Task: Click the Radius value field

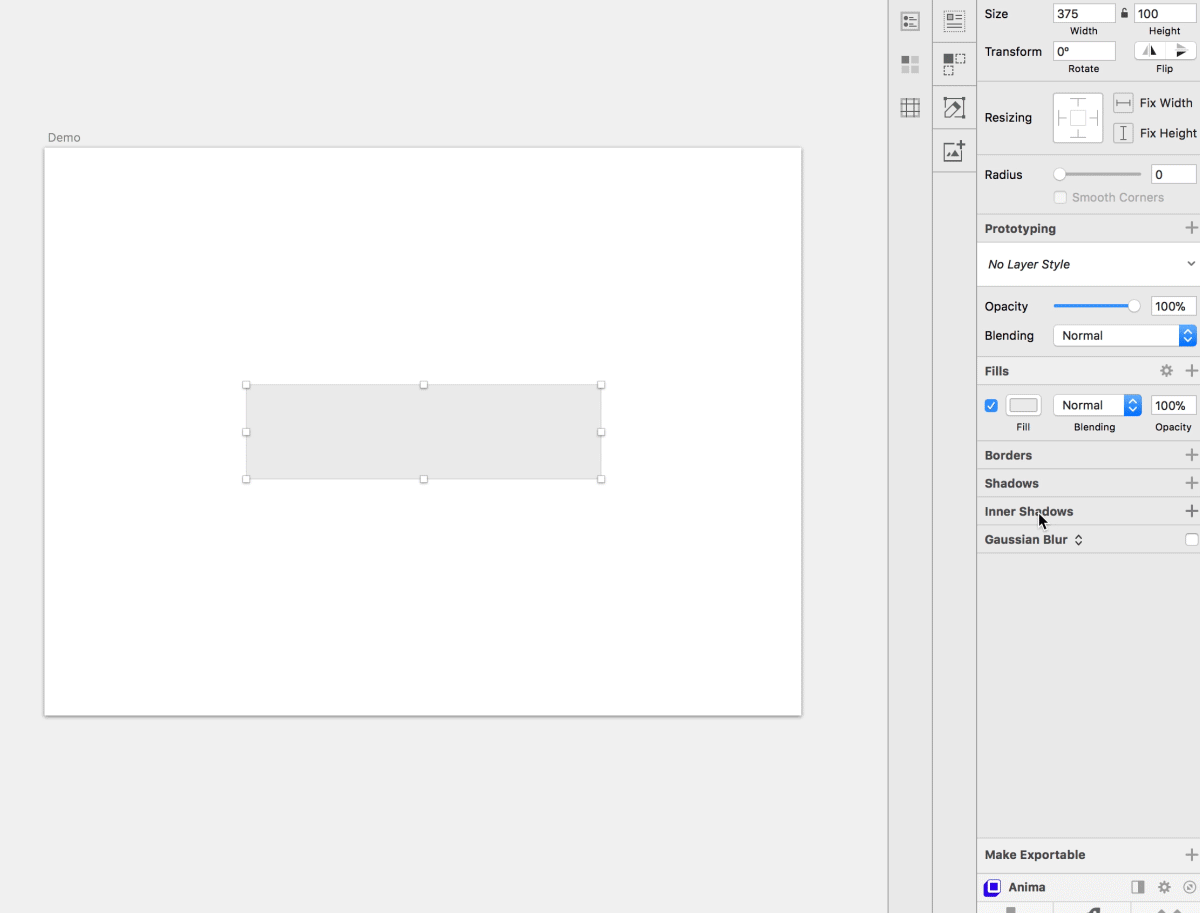Action: [x=1173, y=174]
